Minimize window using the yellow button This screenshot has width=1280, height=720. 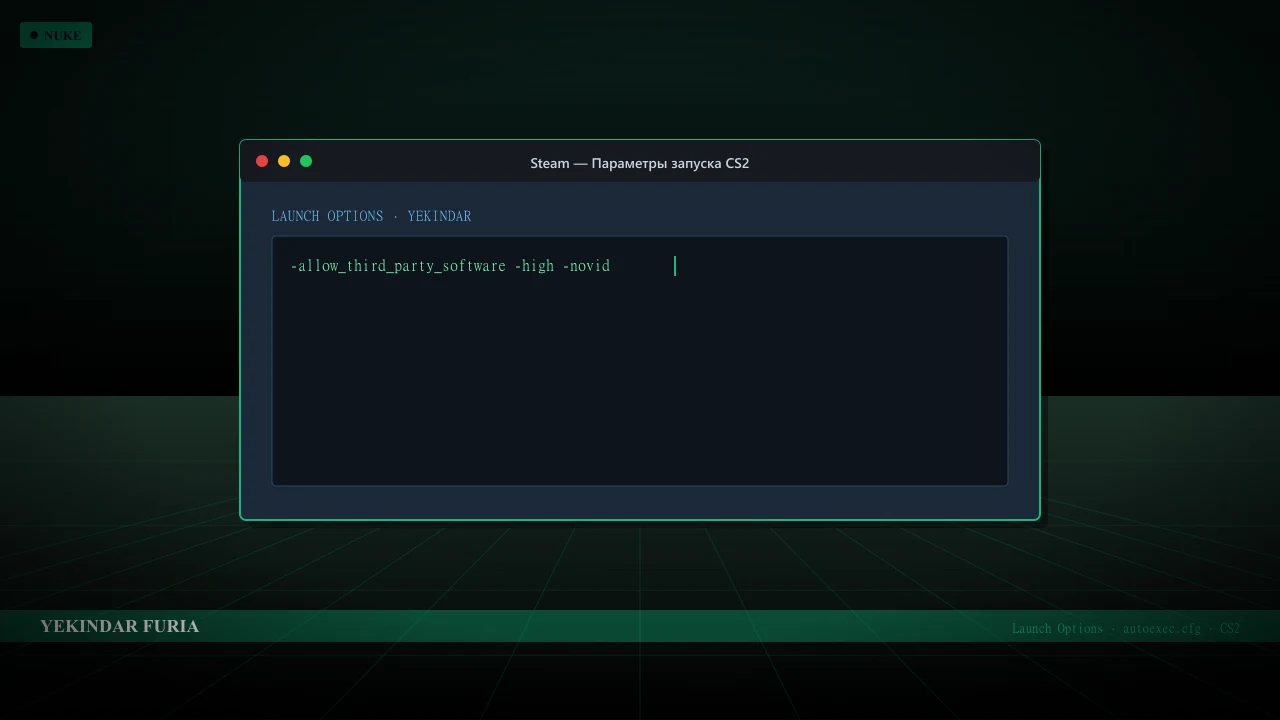(x=284, y=161)
